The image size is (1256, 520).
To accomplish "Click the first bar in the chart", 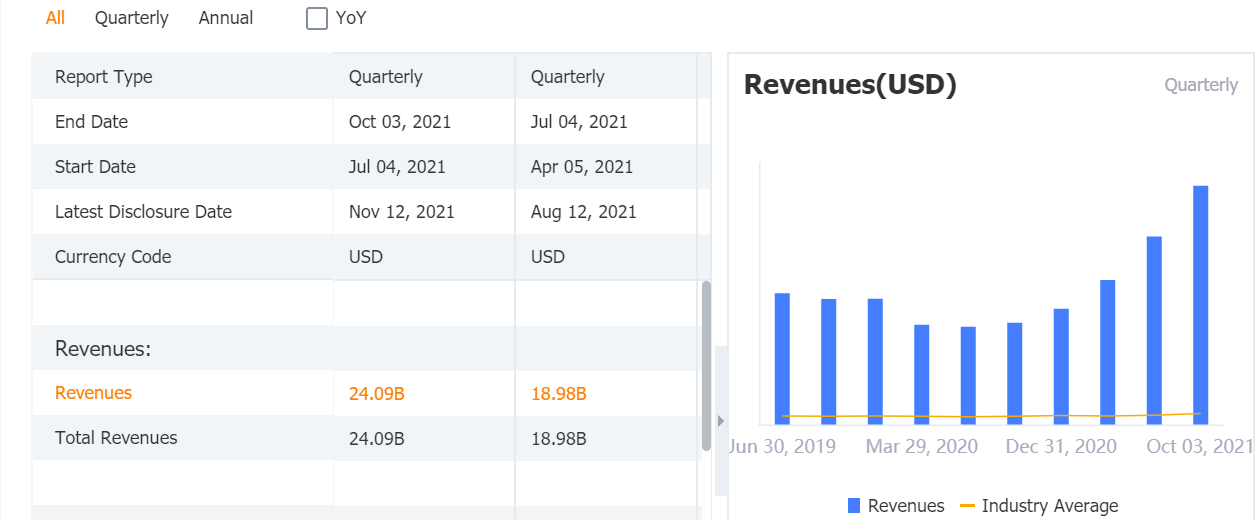I will click(782, 358).
